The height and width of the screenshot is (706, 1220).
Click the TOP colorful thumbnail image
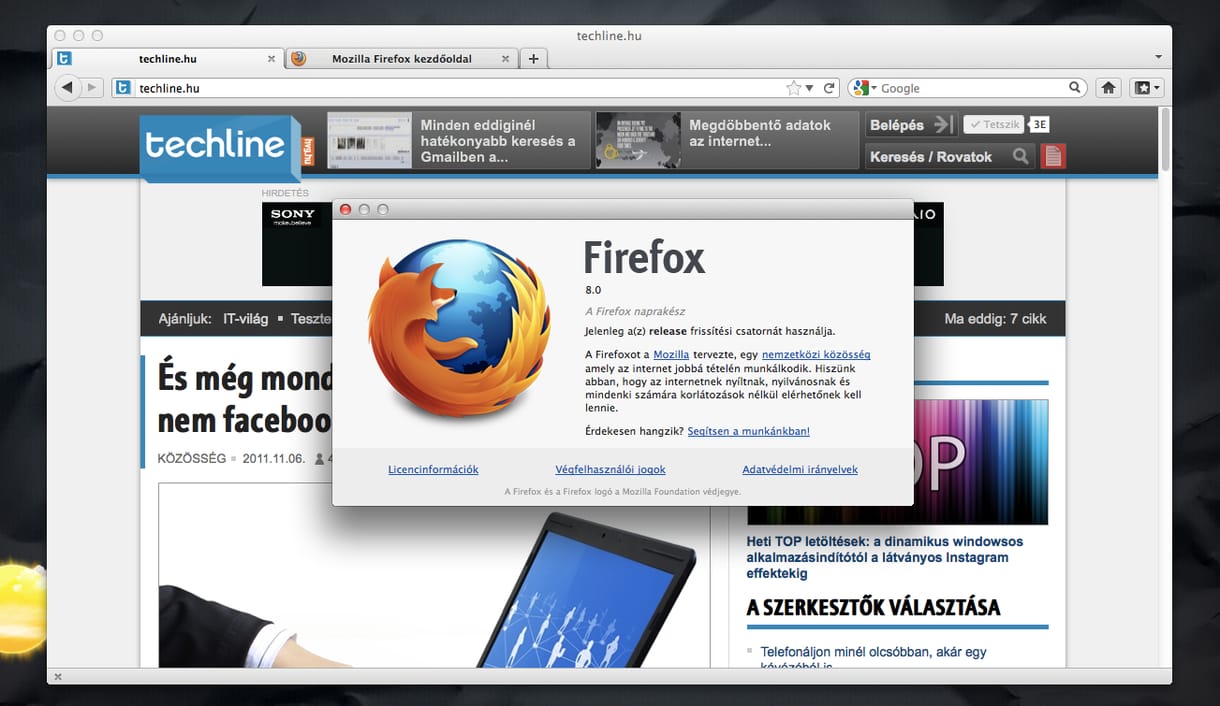pos(897,462)
